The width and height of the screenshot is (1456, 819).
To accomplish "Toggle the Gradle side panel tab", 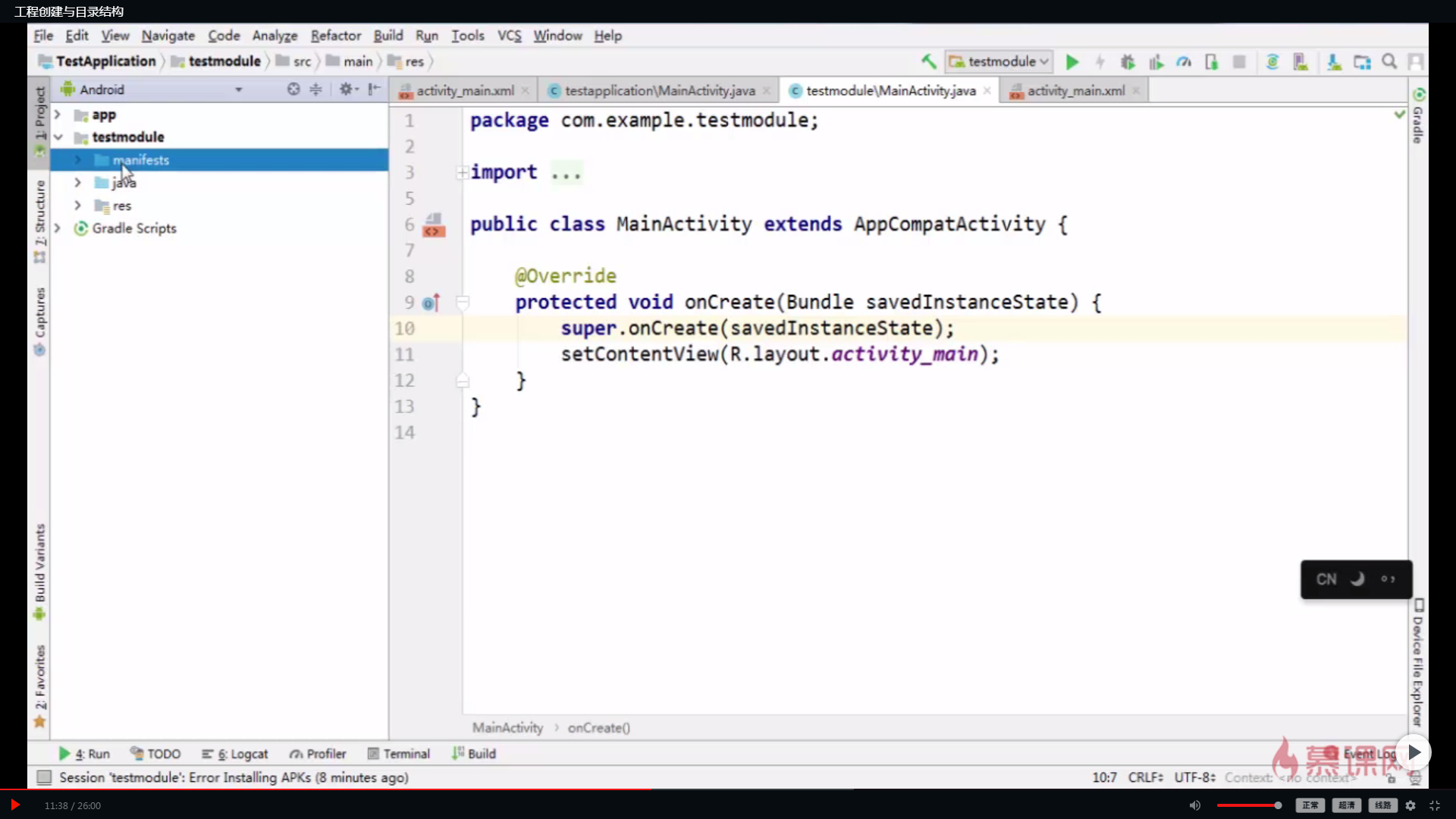I will [x=1418, y=115].
